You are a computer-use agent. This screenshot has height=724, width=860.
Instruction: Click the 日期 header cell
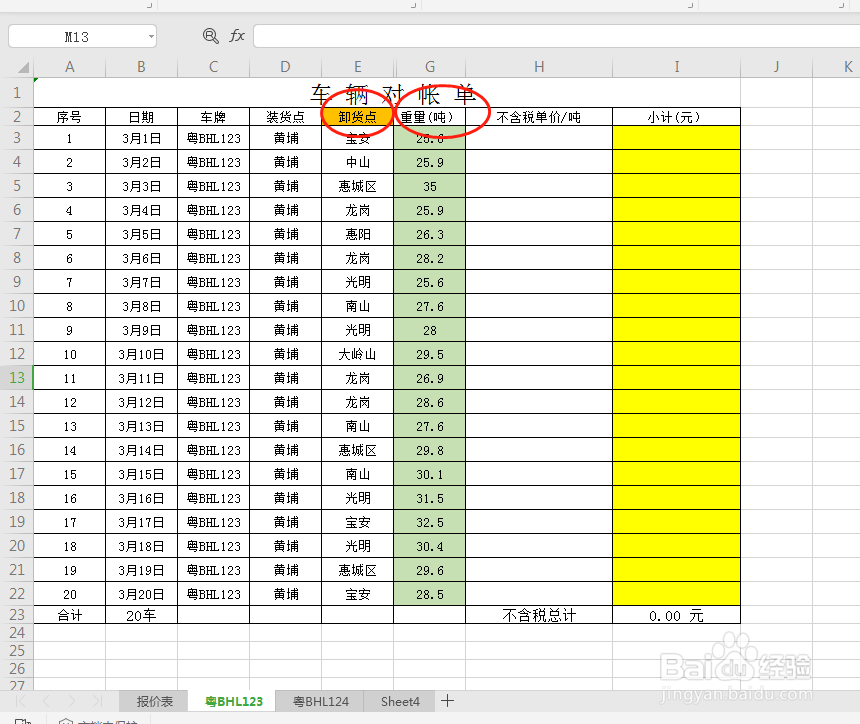142,117
